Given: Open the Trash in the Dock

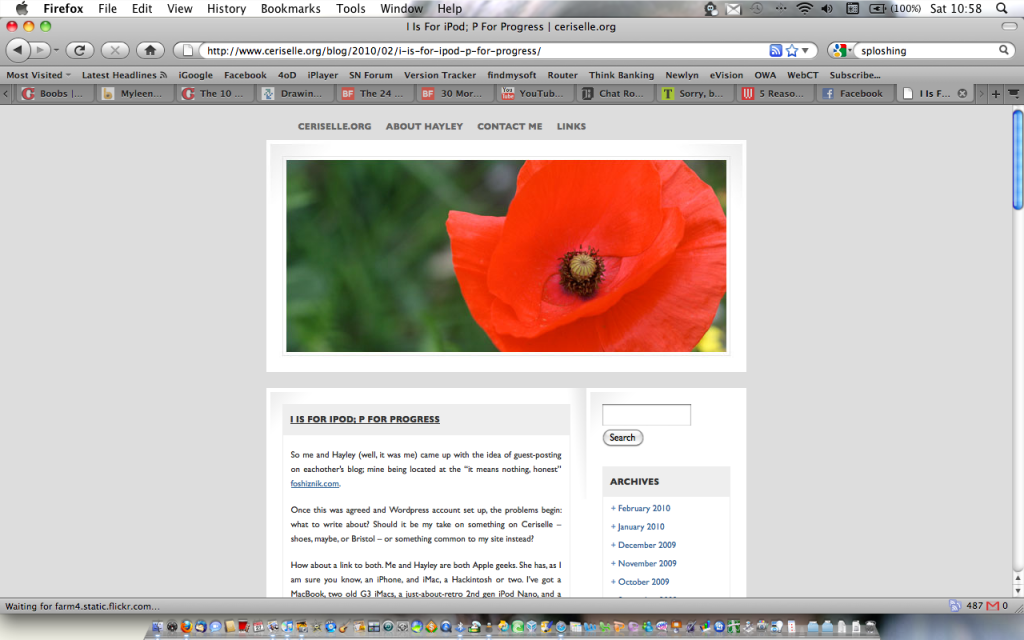Looking at the screenshot, I should [x=870, y=627].
